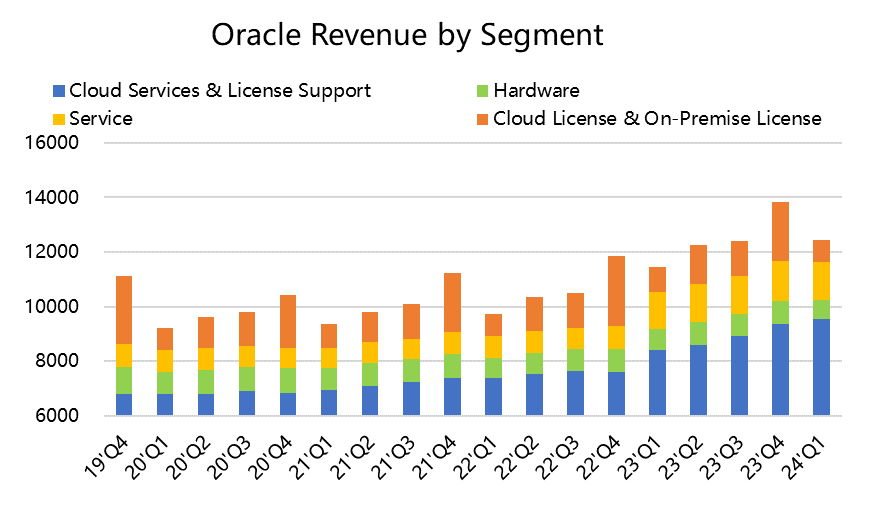Select the orange segment of the 20'Q4 bar

pyautogui.click(x=288, y=321)
